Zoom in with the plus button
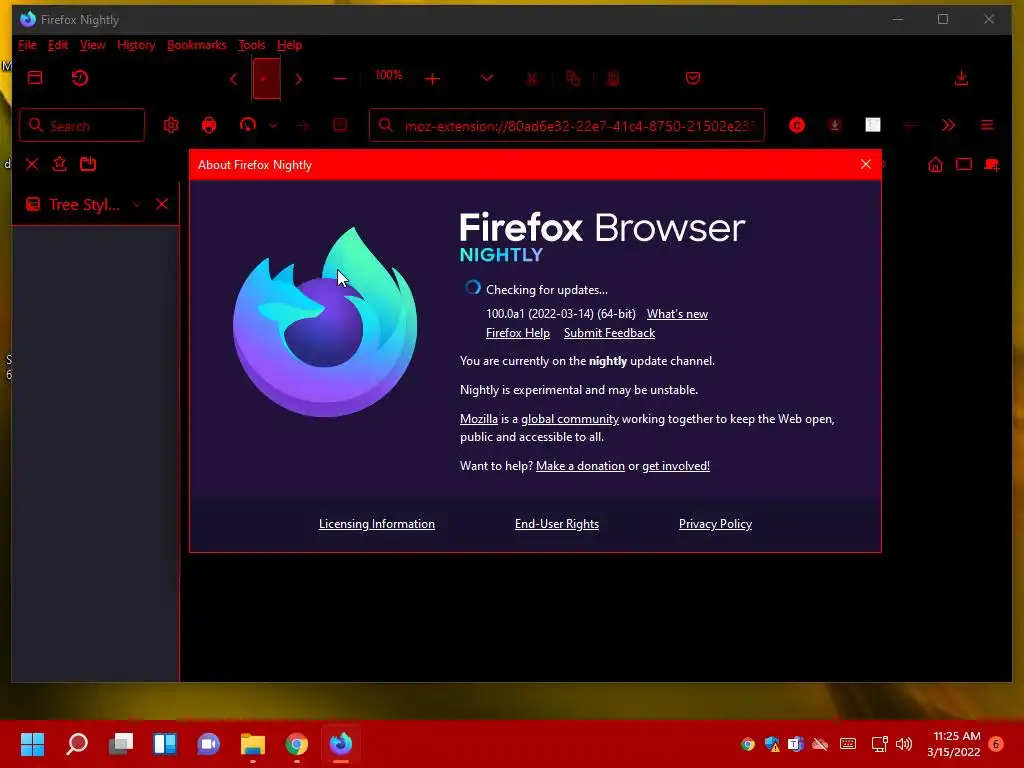 click(x=432, y=79)
